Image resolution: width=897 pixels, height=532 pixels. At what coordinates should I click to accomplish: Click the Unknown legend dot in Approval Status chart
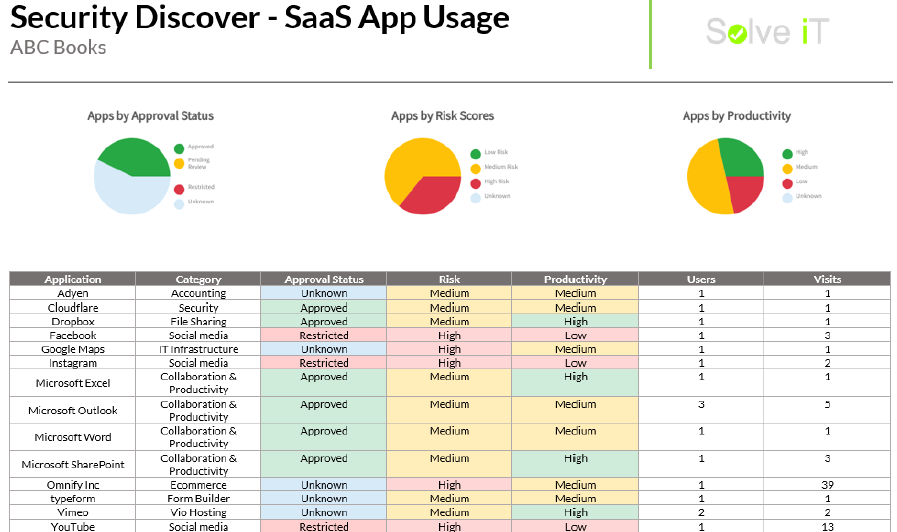tap(179, 204)
